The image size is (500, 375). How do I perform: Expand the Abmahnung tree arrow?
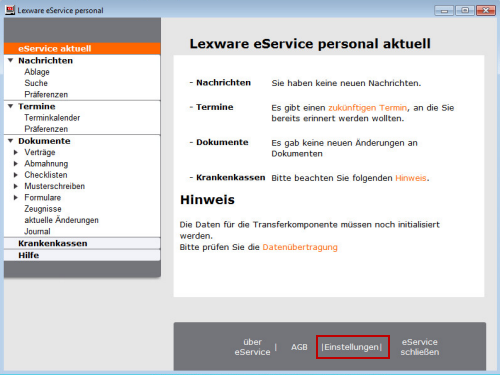(16, 164)
